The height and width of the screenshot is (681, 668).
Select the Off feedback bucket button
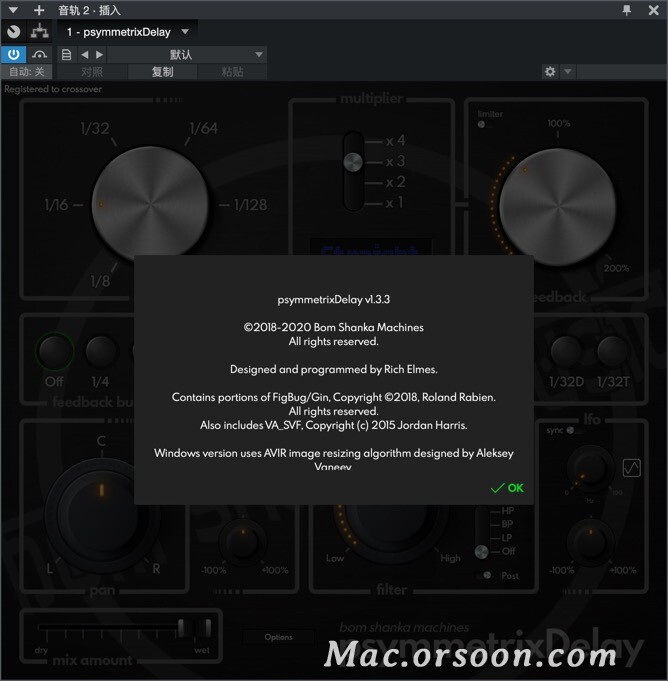coord(54,351)
